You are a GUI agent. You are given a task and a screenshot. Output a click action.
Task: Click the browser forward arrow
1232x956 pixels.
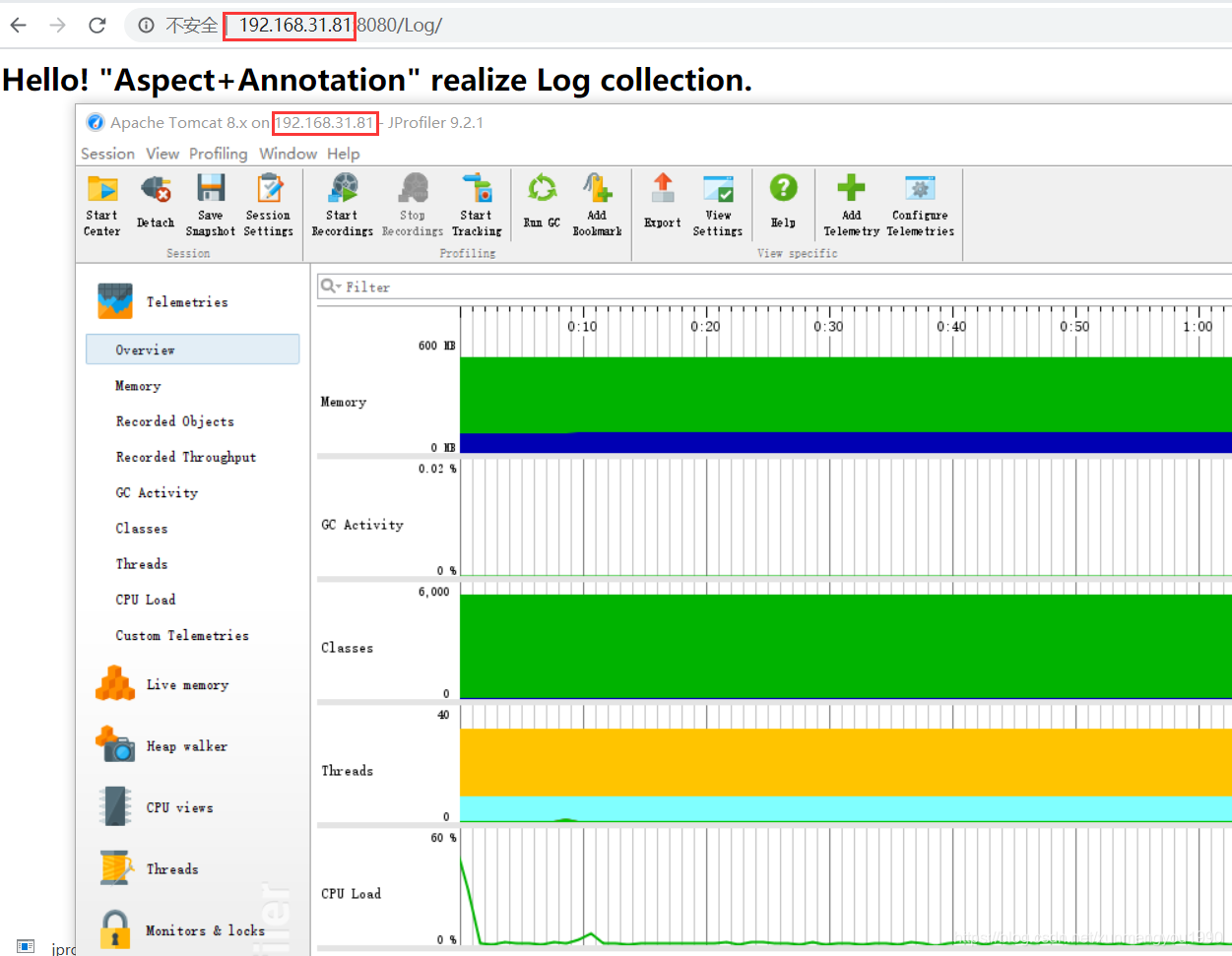coord(58,26)
